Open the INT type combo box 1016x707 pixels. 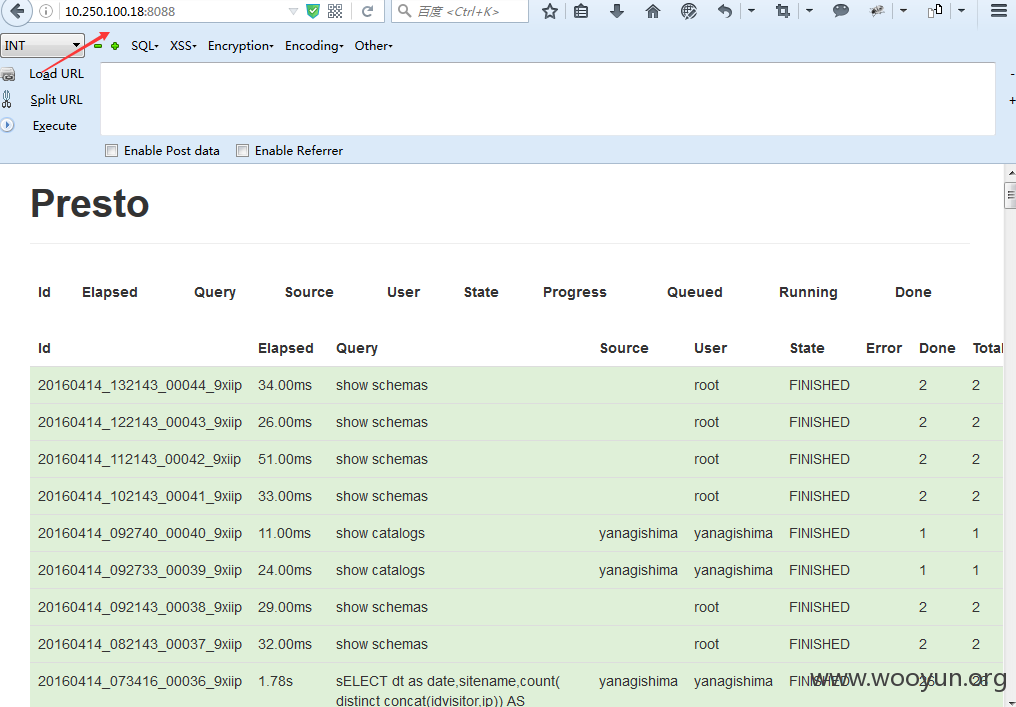pos(42,45)
